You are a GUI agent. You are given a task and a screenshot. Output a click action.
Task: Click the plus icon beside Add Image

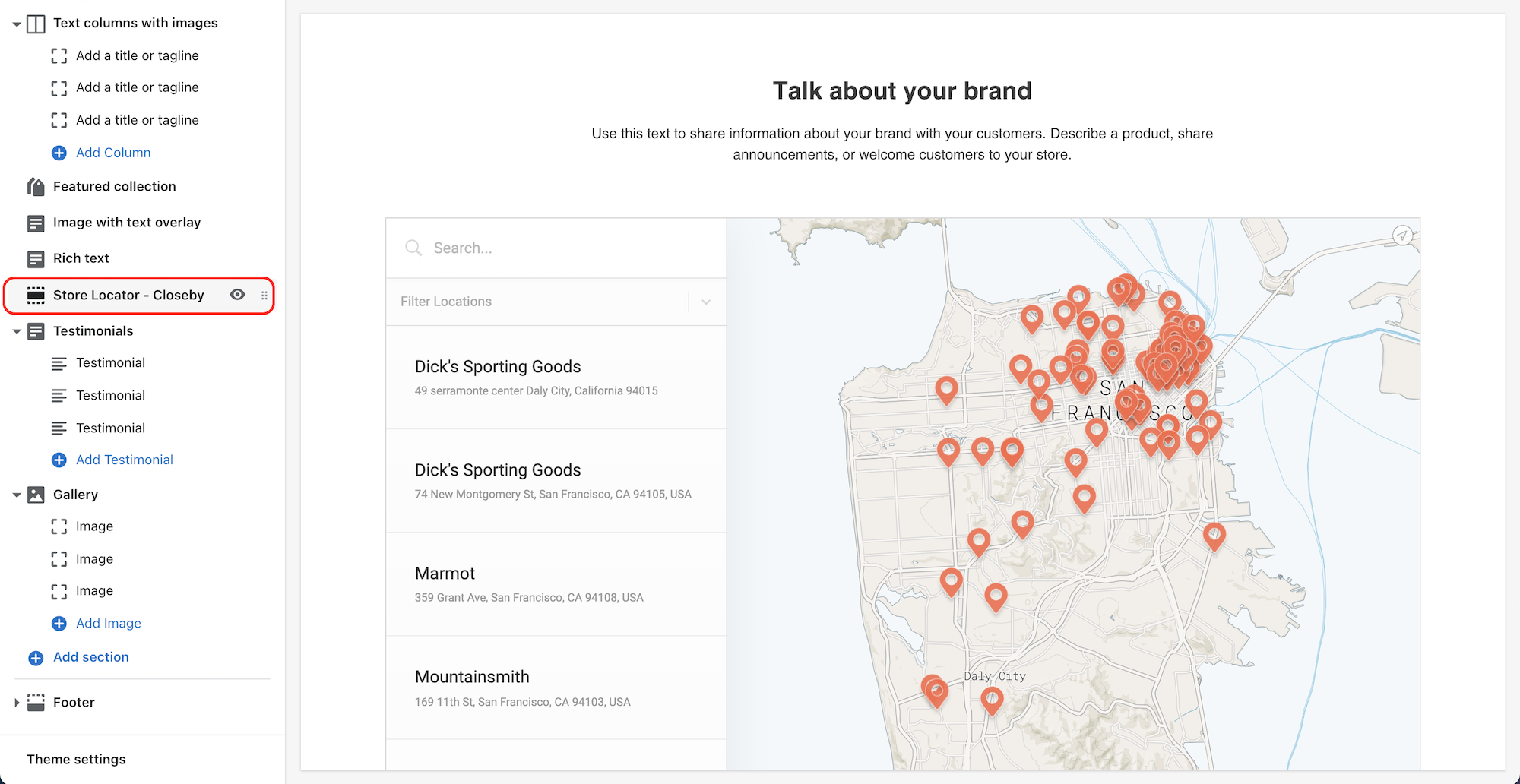(x=59, y=623)
